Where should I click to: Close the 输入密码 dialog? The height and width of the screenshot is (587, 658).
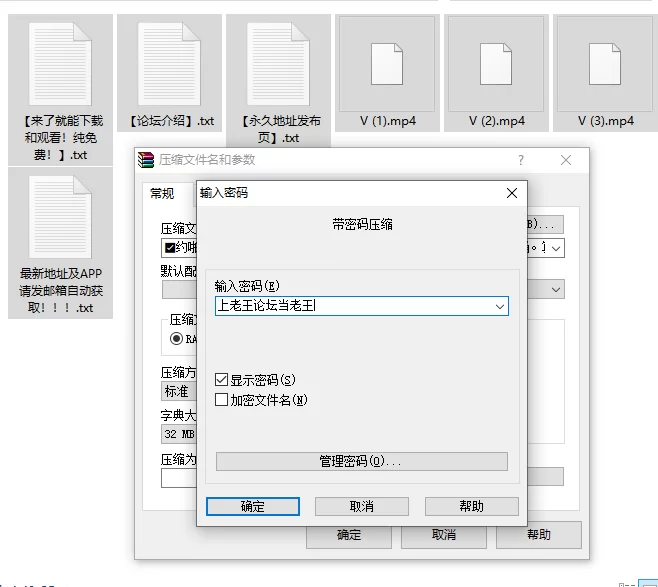(x=512, y=193)
